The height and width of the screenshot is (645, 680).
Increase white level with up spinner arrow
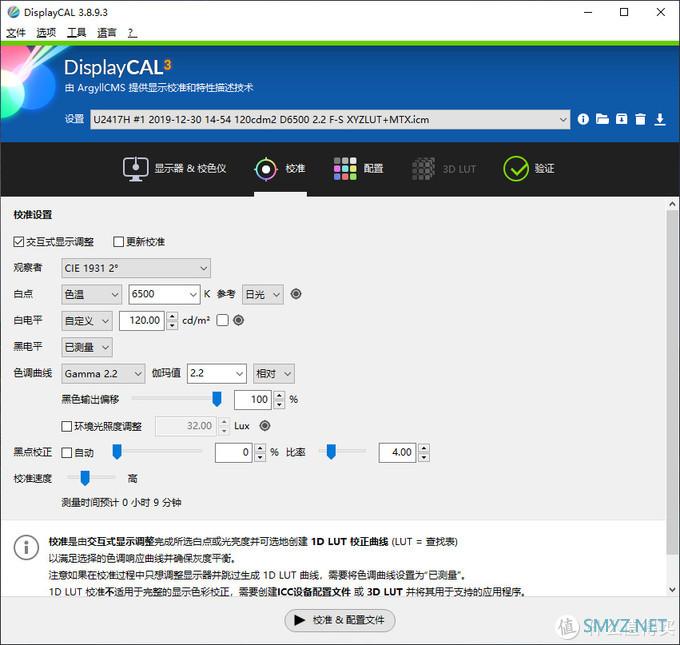pos(172,316)
